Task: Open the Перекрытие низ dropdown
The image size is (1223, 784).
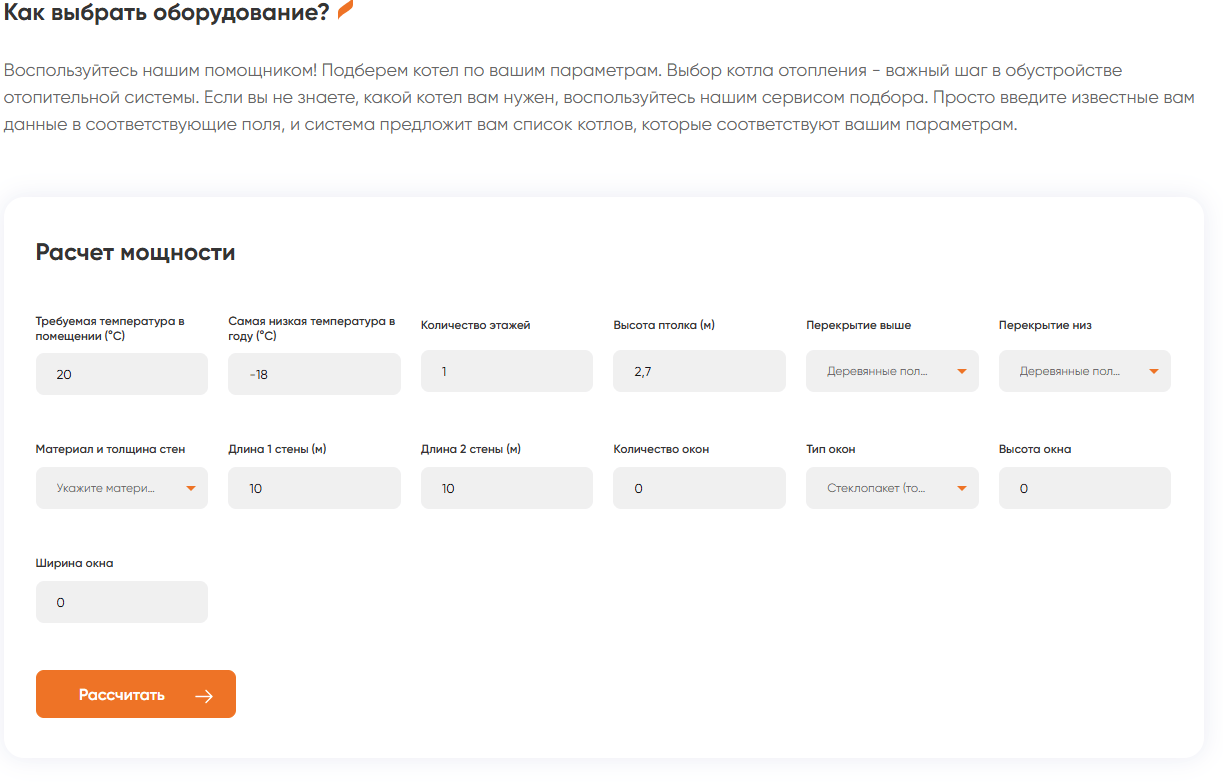Action: (1085, 371)
